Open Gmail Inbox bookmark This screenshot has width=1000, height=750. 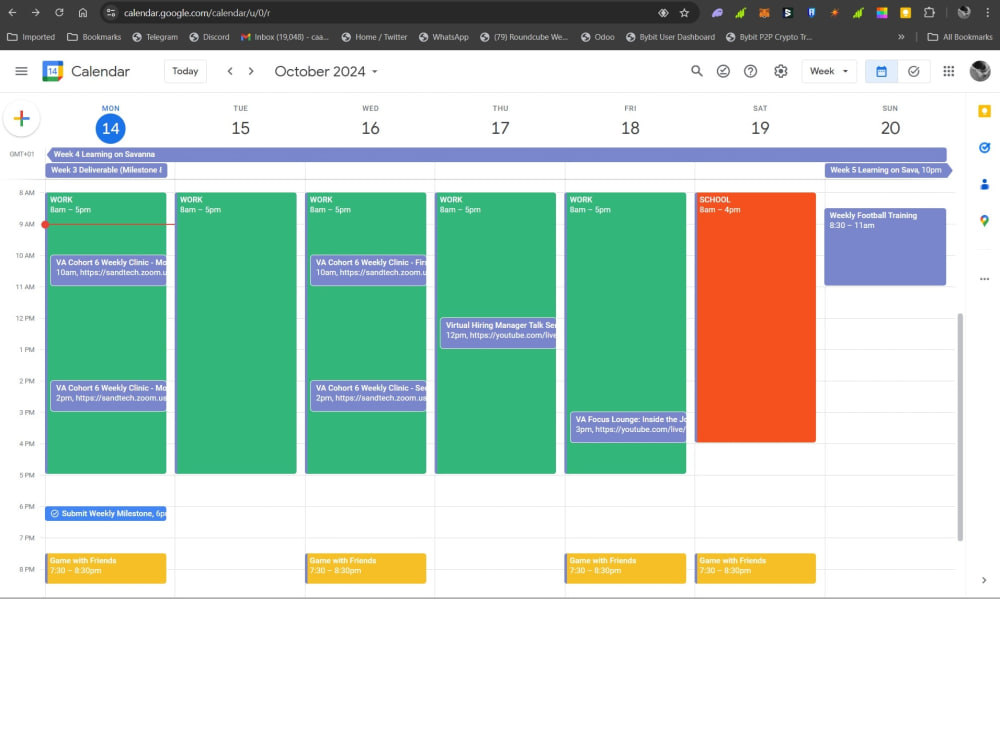284,37
